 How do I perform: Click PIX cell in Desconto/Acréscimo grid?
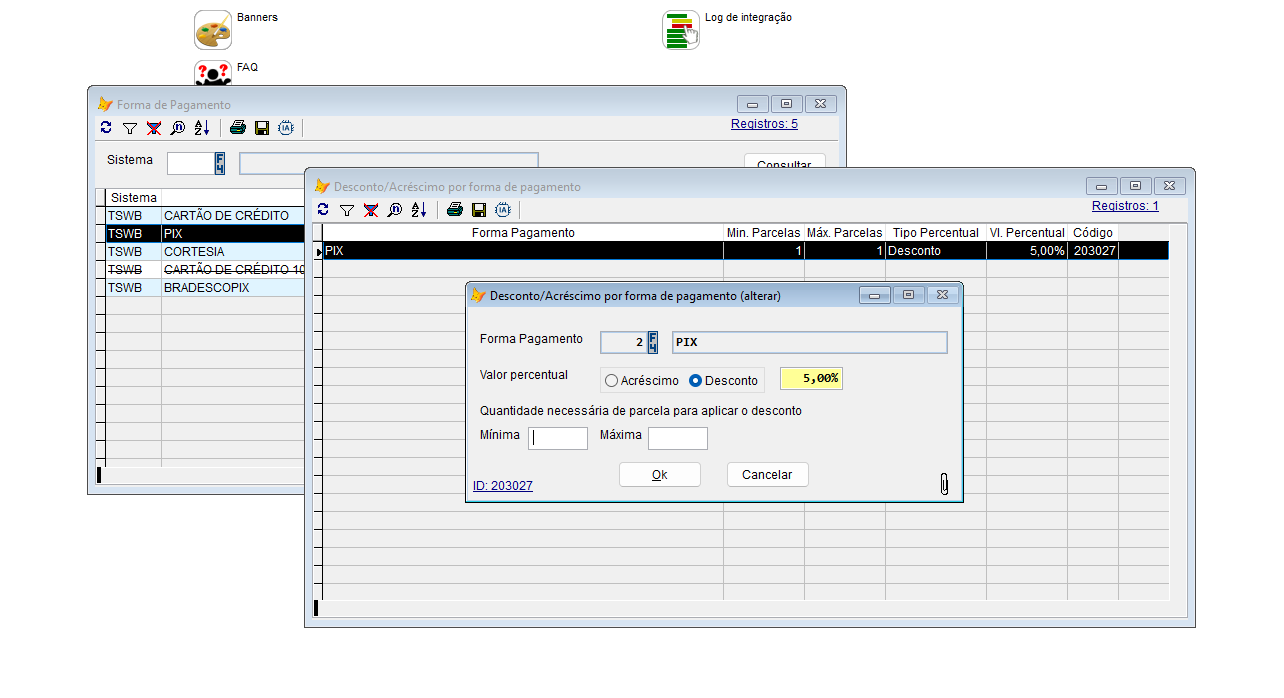(523, 251)
